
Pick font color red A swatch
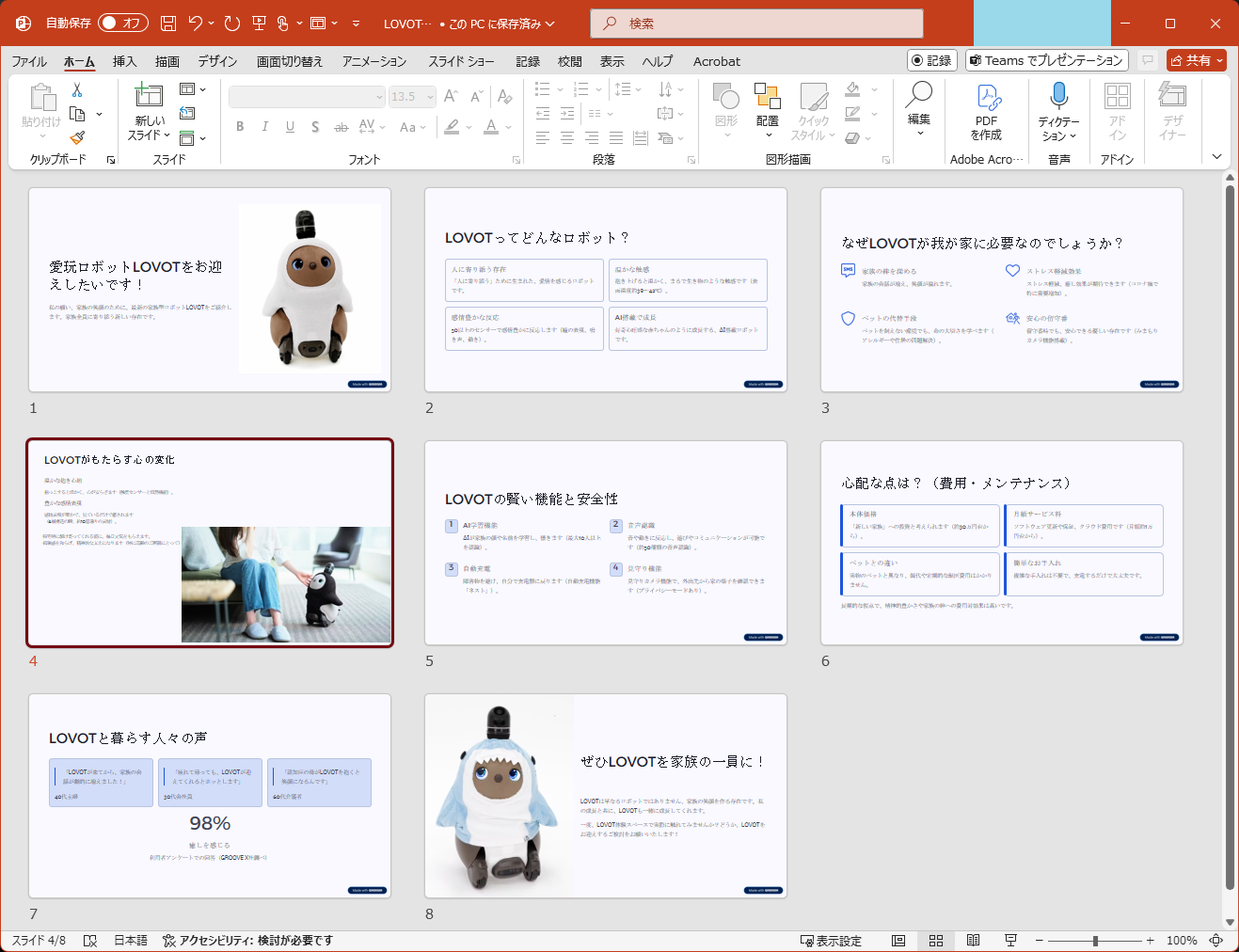coord(491,127)
